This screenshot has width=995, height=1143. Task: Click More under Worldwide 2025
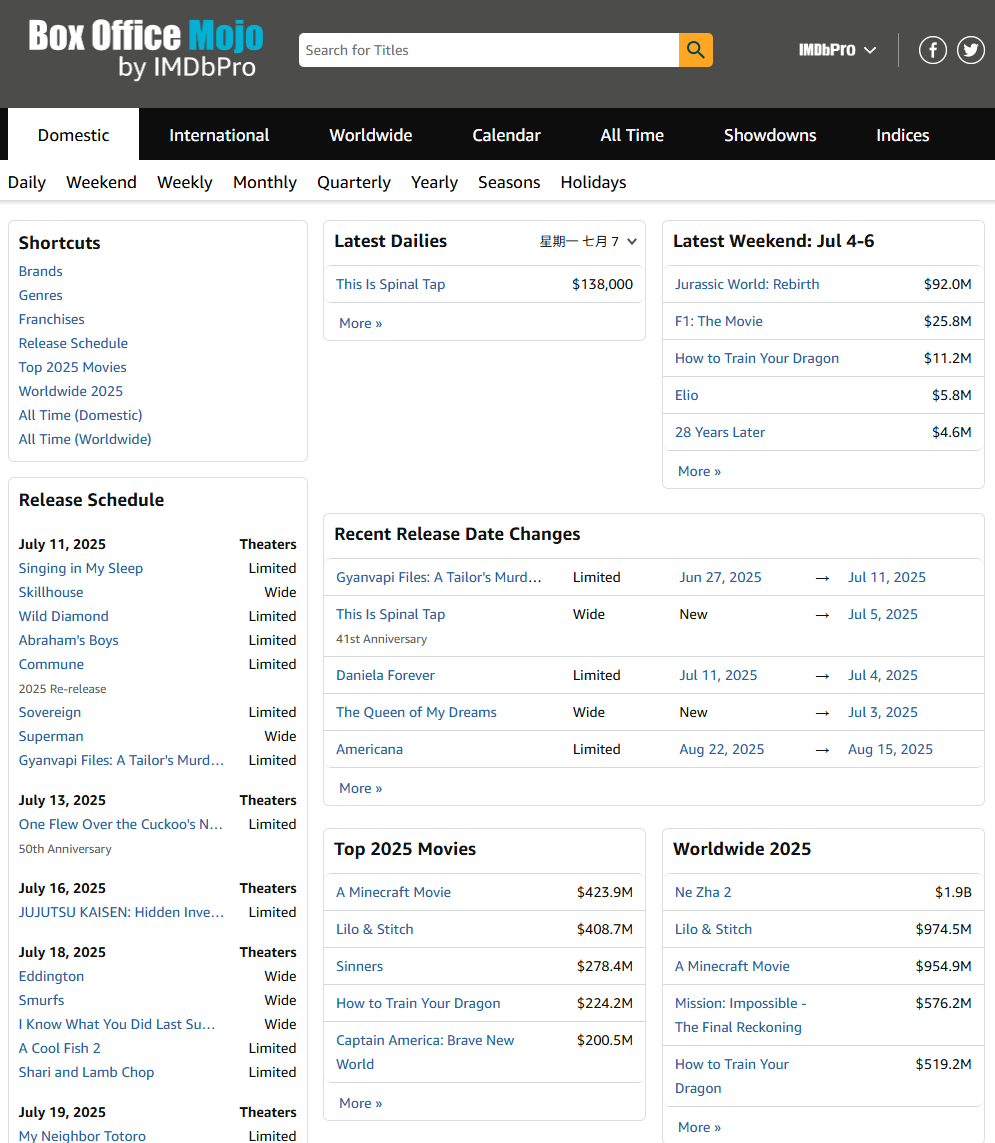(x=699, y=1127)
